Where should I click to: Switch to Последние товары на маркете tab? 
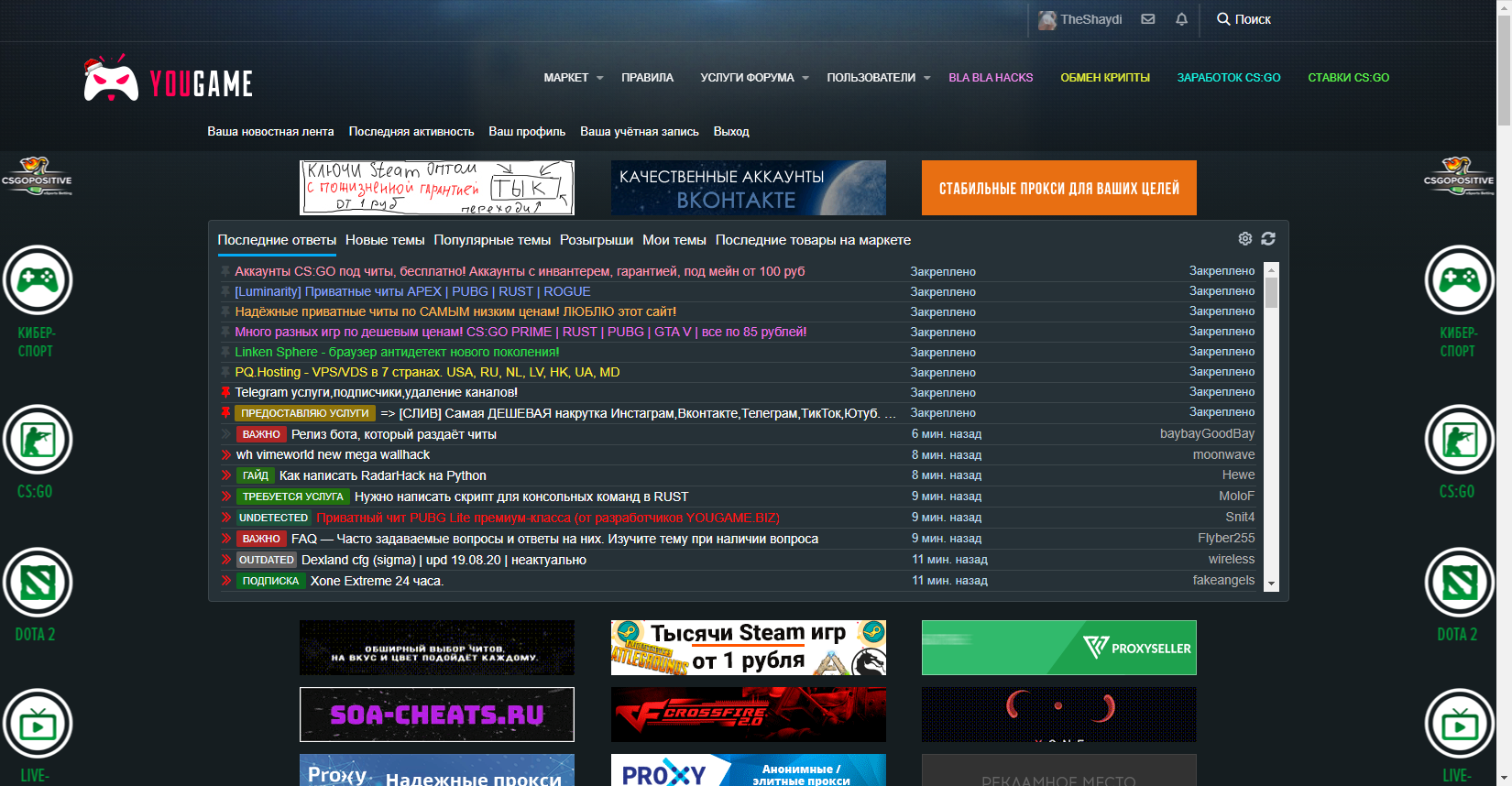[813, 240]
